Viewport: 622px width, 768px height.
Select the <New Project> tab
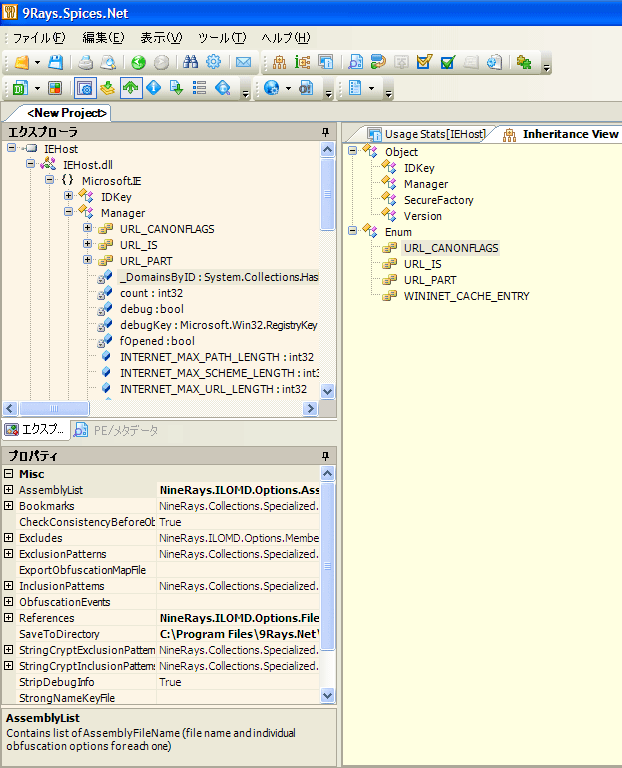pos(67,113)
